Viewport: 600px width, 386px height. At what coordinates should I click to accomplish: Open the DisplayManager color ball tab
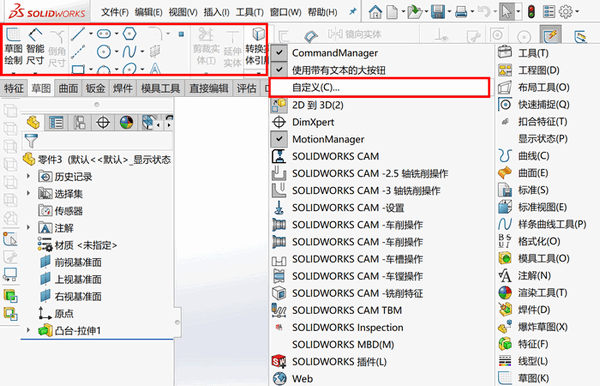(126, 122)
